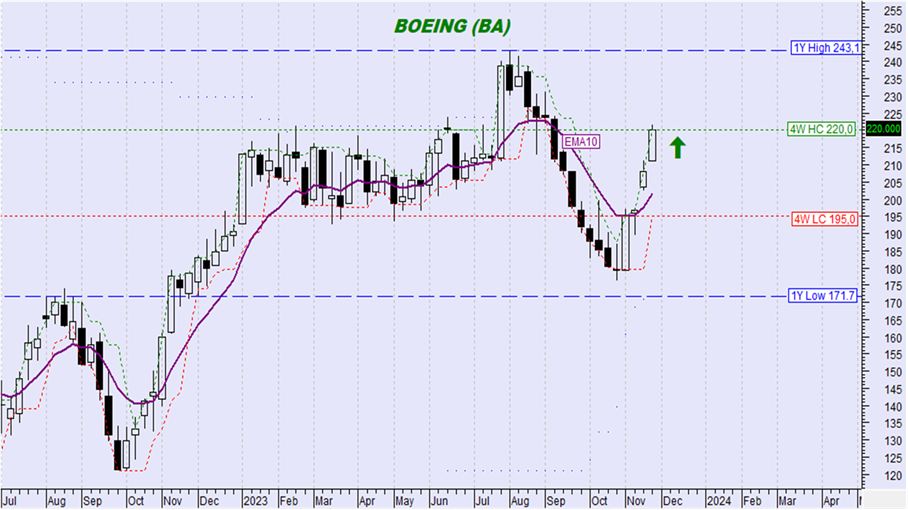Select the 1Y High 243,1 label
Screen dimensions: 908x510
826,48
